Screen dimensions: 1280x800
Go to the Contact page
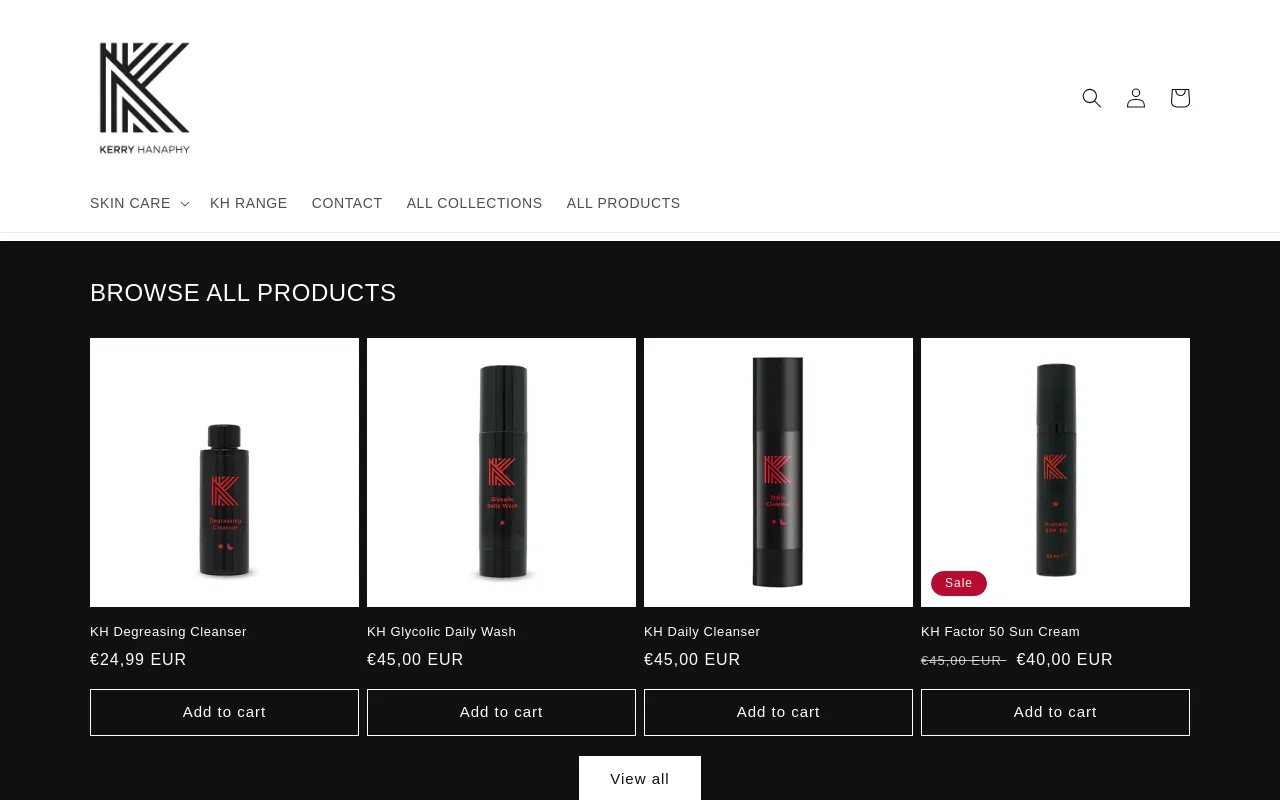click(347, 203)
